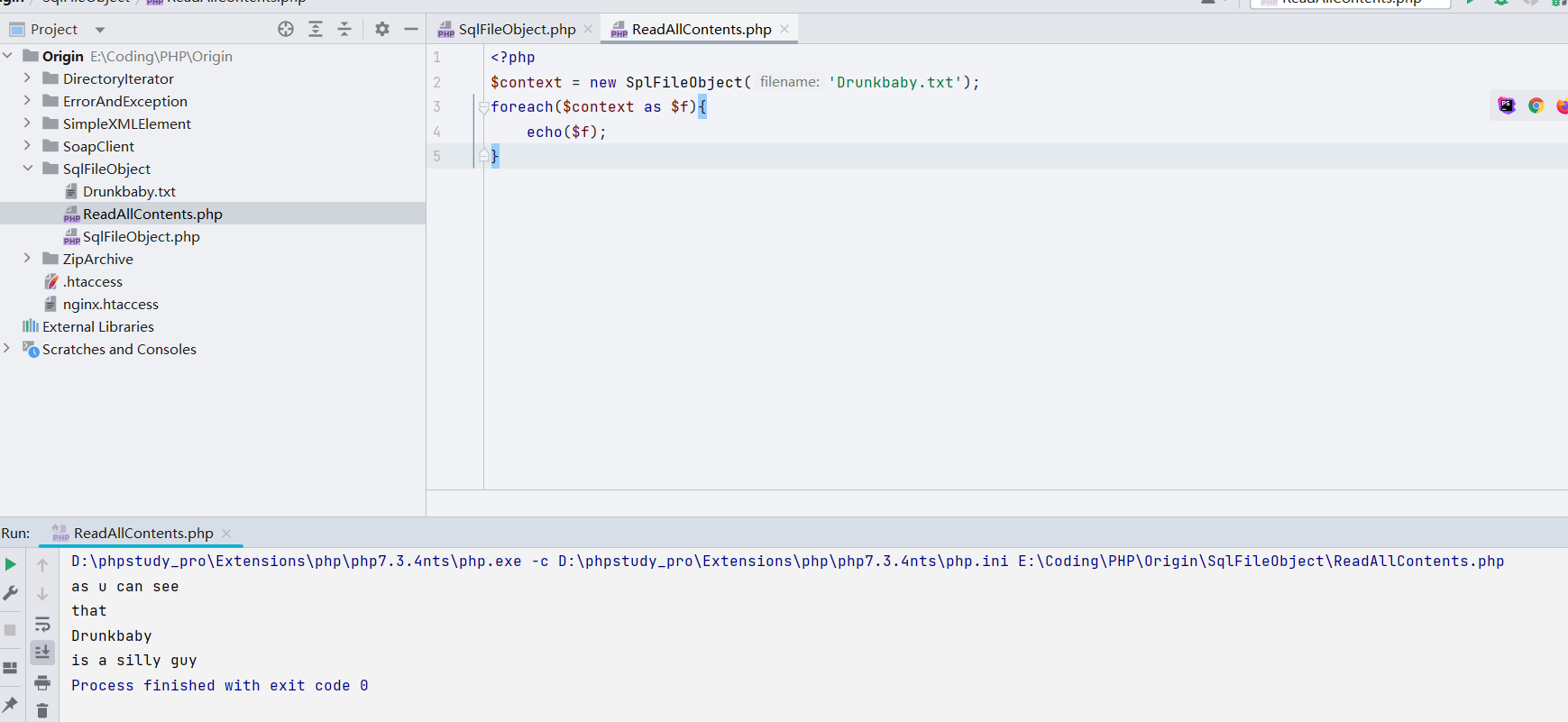
Task: Clear the console with the trash icon
Action: coord(42,711)
